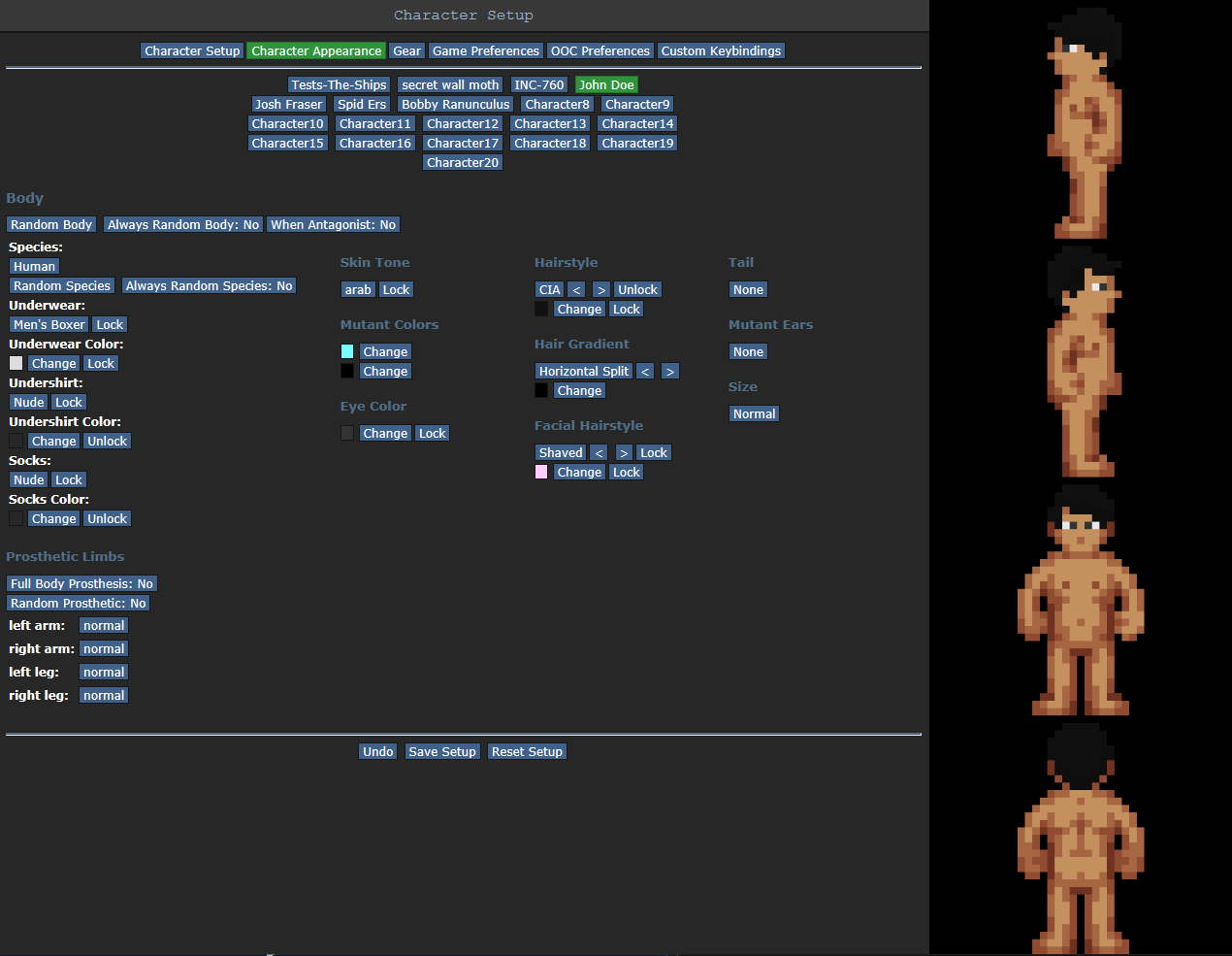Toggle Always Random Body setting
Image resolution: width=1232 pixels, height=956 pixels.
[x=183, y=225]
